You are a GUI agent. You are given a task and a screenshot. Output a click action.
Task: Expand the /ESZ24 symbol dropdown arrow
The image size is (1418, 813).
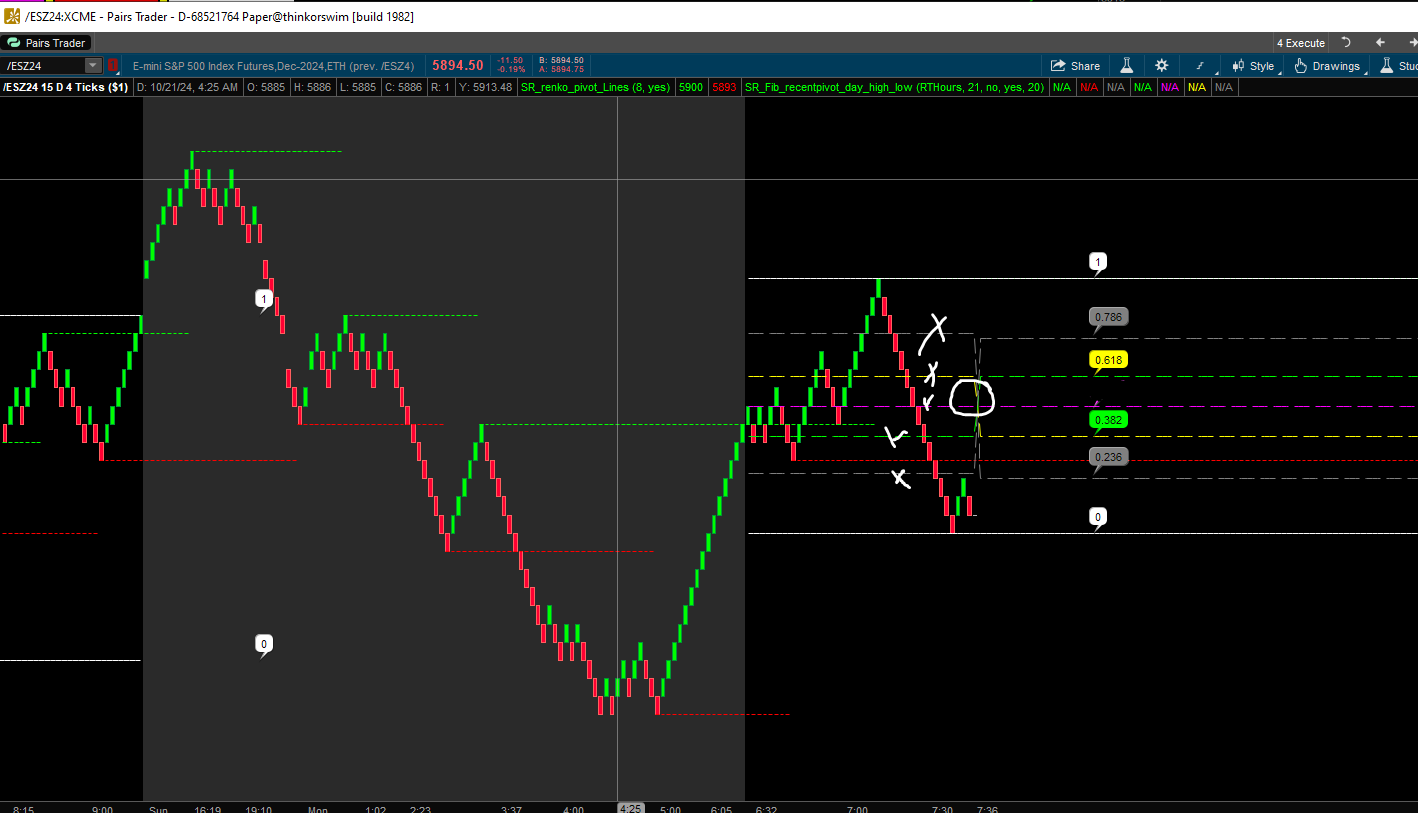coord(93,66)
